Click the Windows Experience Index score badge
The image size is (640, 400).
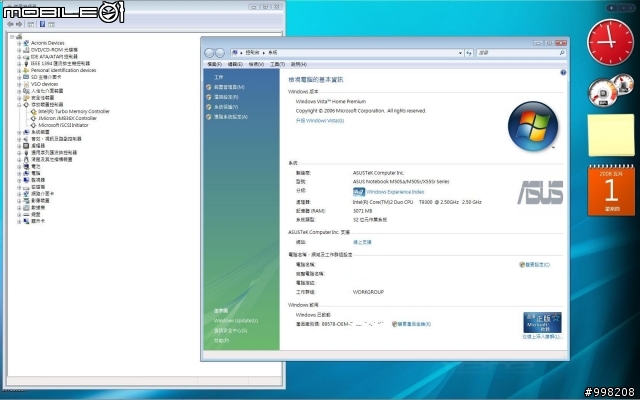click(x=359, y=192)
